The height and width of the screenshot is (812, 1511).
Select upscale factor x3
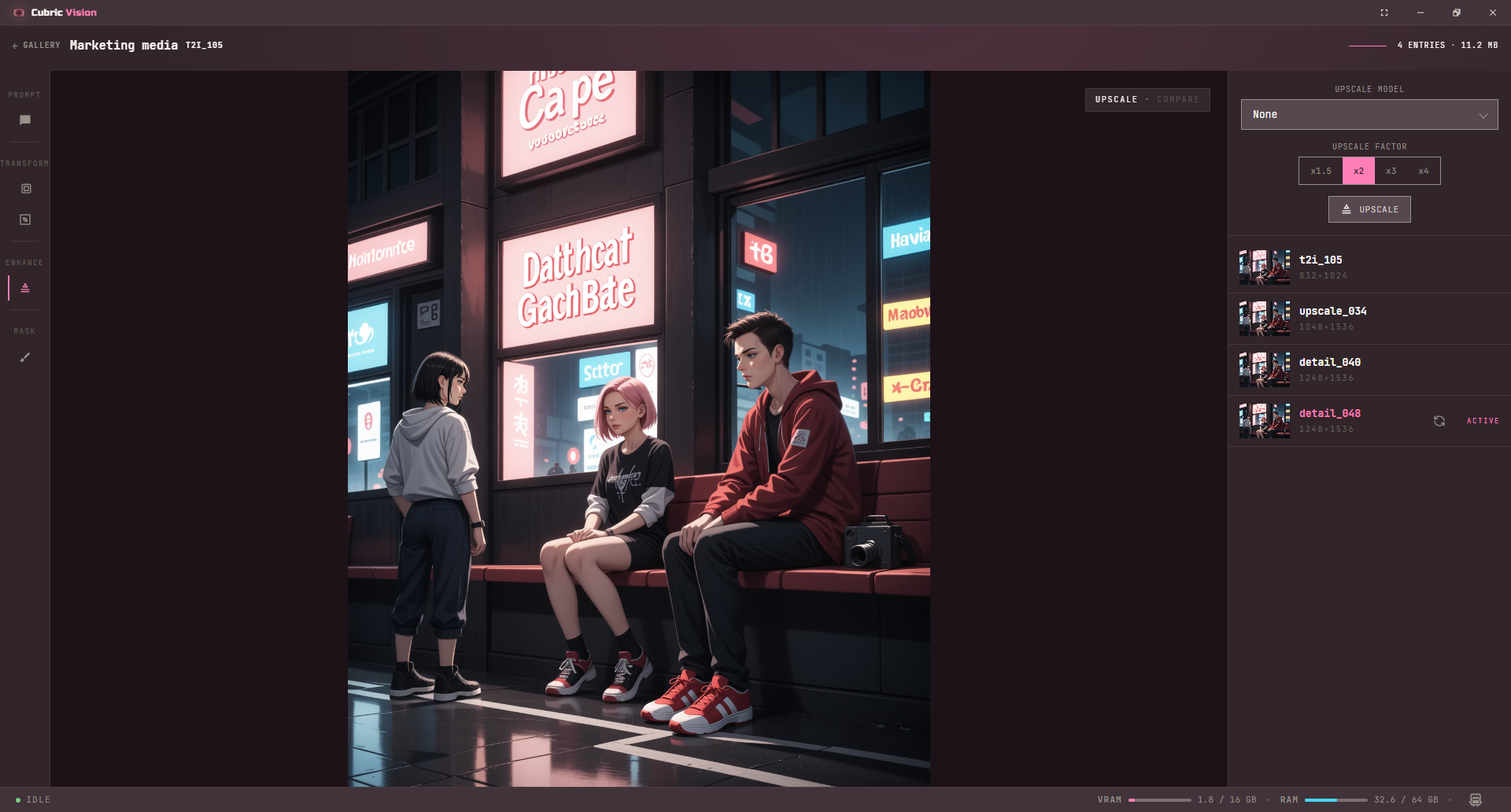1391,171
